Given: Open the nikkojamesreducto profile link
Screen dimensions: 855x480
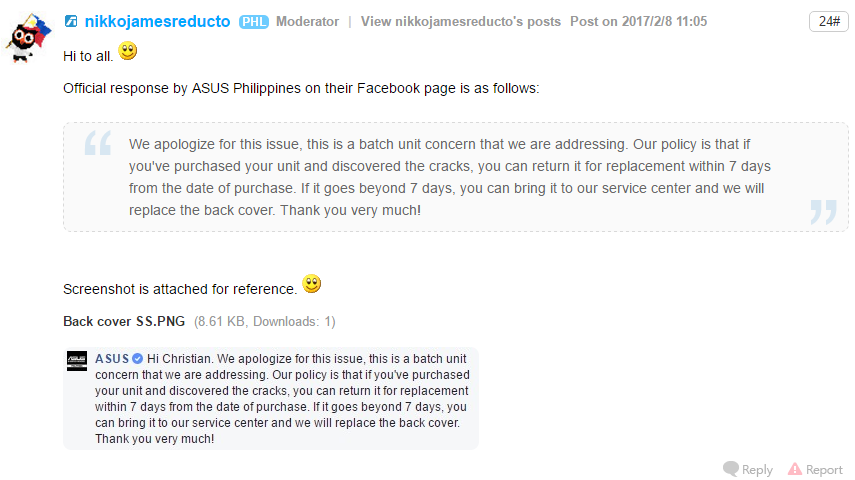Looking at the screenshot, I should point(156,21).
